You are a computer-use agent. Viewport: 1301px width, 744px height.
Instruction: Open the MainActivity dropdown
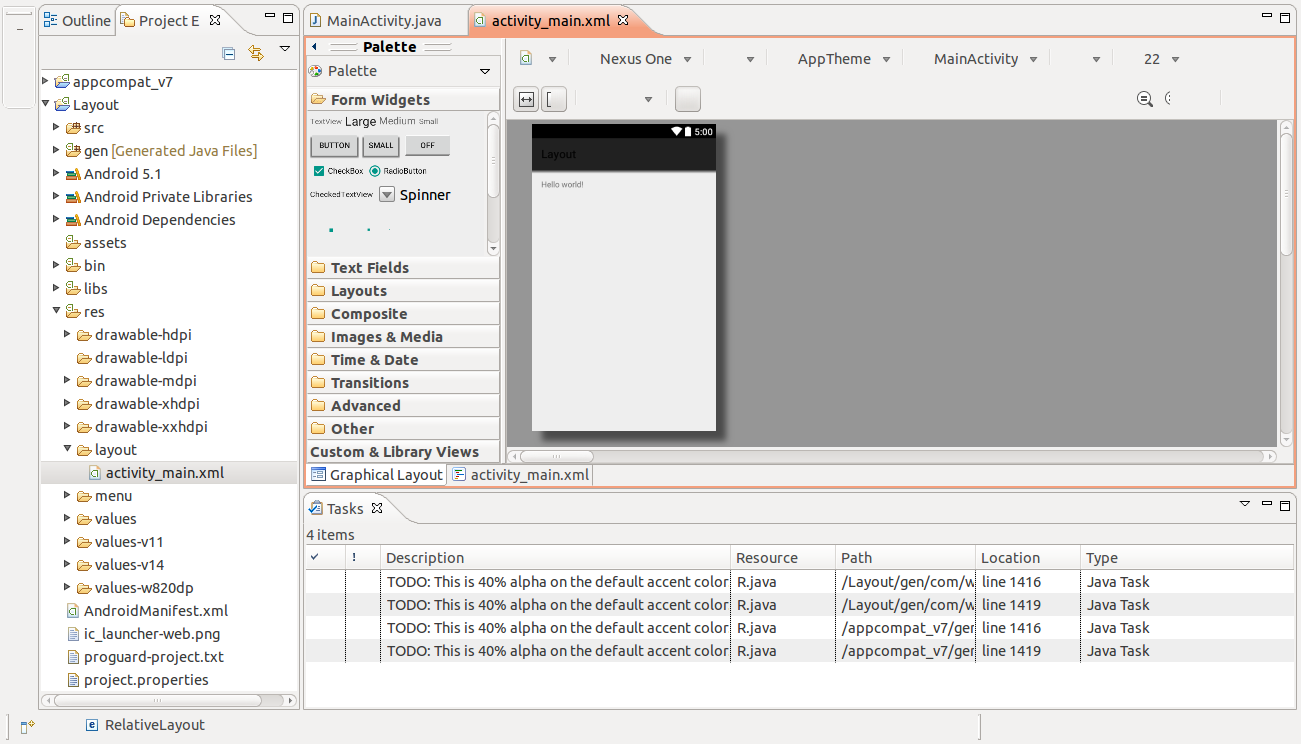point(984,59)
